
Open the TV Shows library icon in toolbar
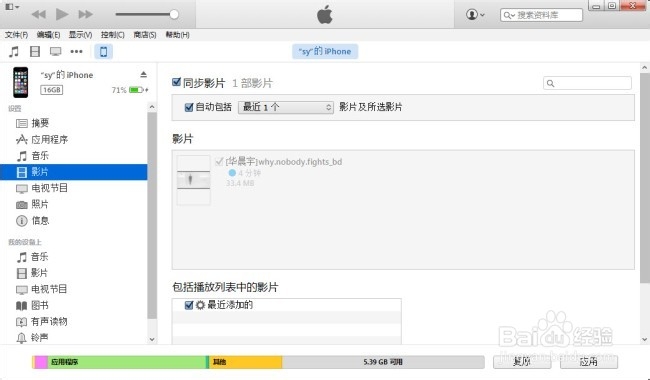pos(56,51)
